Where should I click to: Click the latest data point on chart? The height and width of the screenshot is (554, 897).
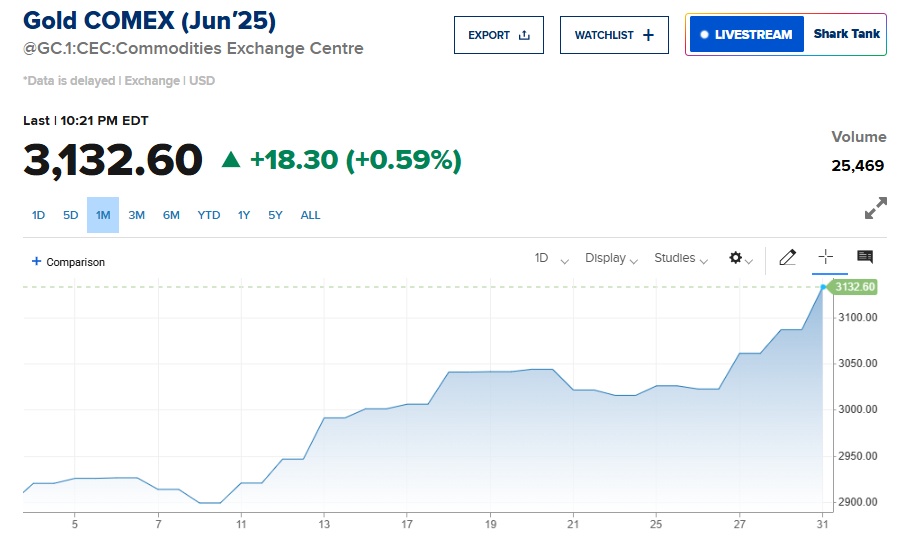(x=824, y=287)
